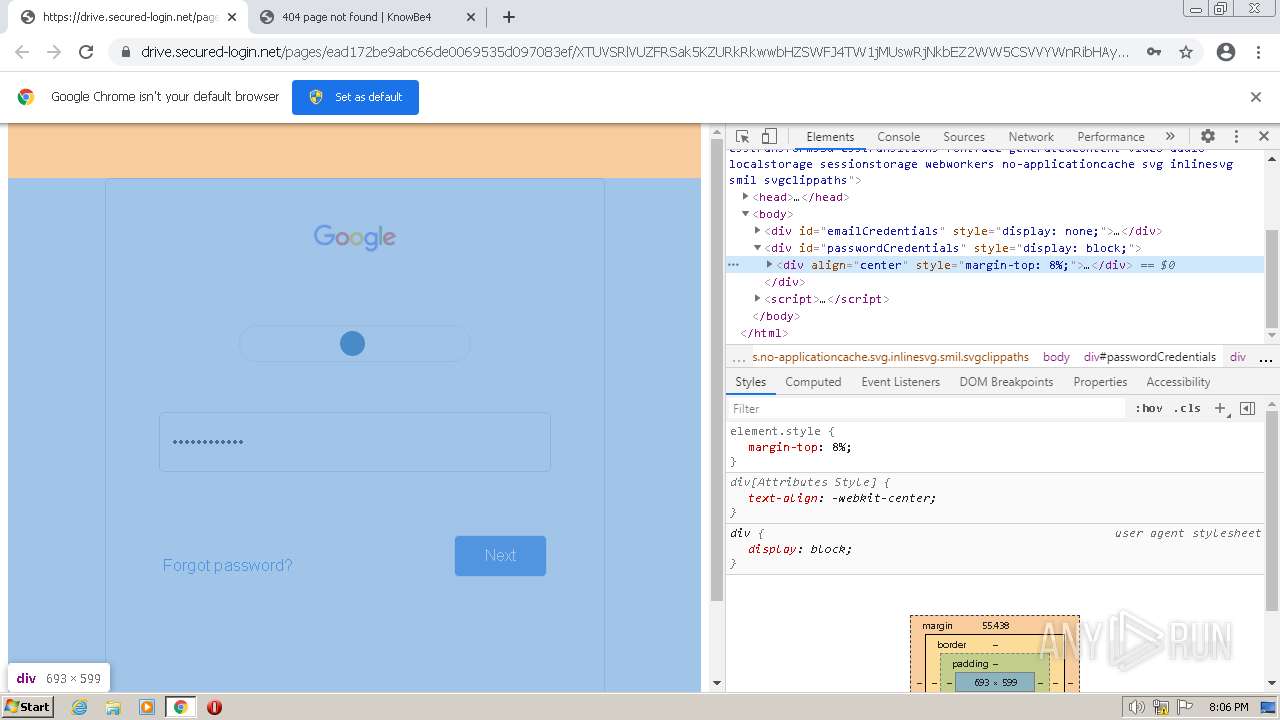Open DOM Breakpoints tab
The width and height of the screenshot is (1280, 720).
coord(1006,382)
